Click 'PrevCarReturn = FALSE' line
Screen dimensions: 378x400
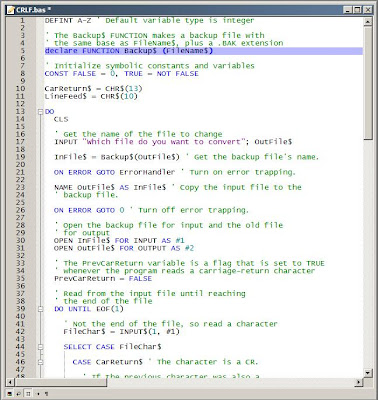[x=103, y=279]
